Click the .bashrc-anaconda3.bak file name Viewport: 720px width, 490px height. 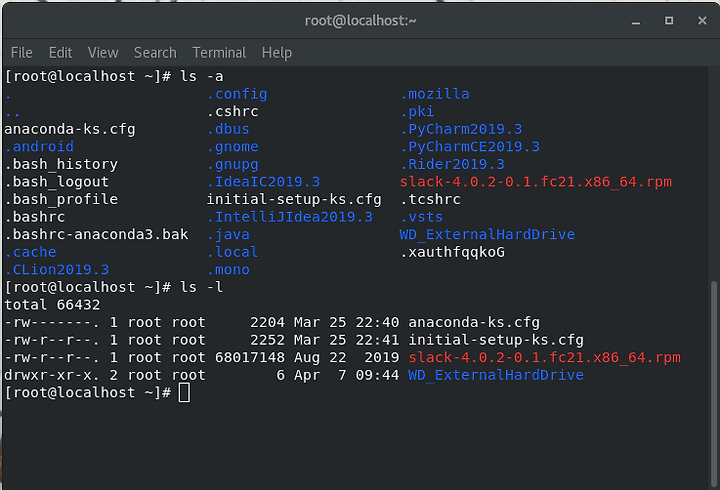tap(96, 235)
